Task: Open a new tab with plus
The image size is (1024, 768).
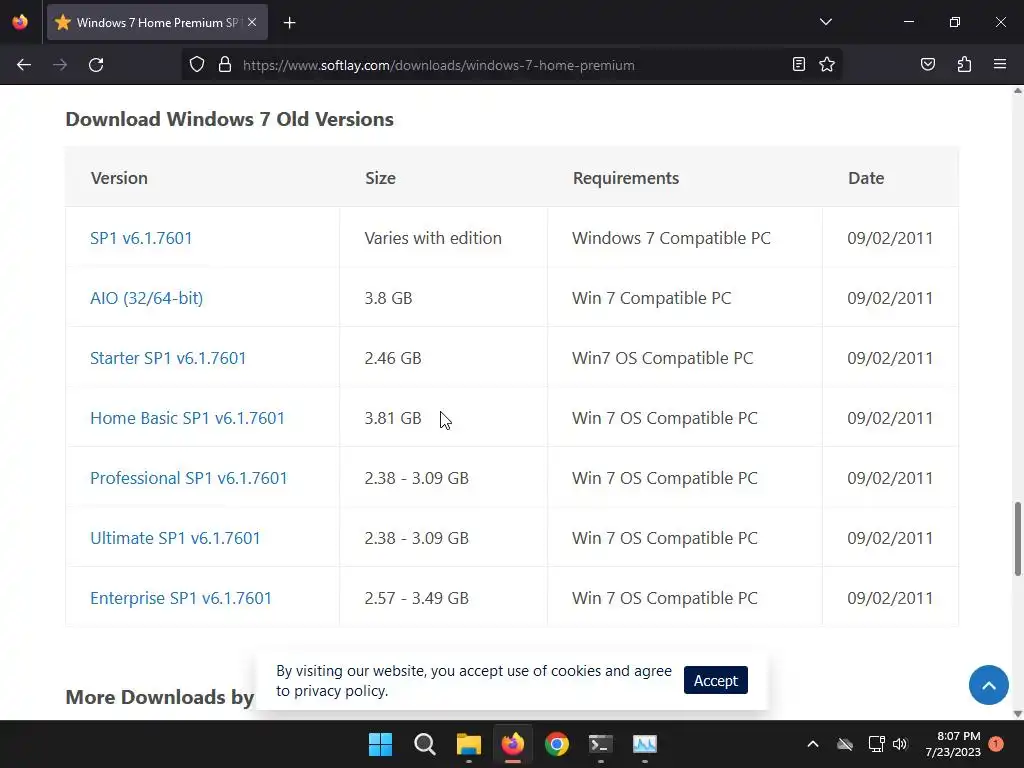Action: pos(289,23)
